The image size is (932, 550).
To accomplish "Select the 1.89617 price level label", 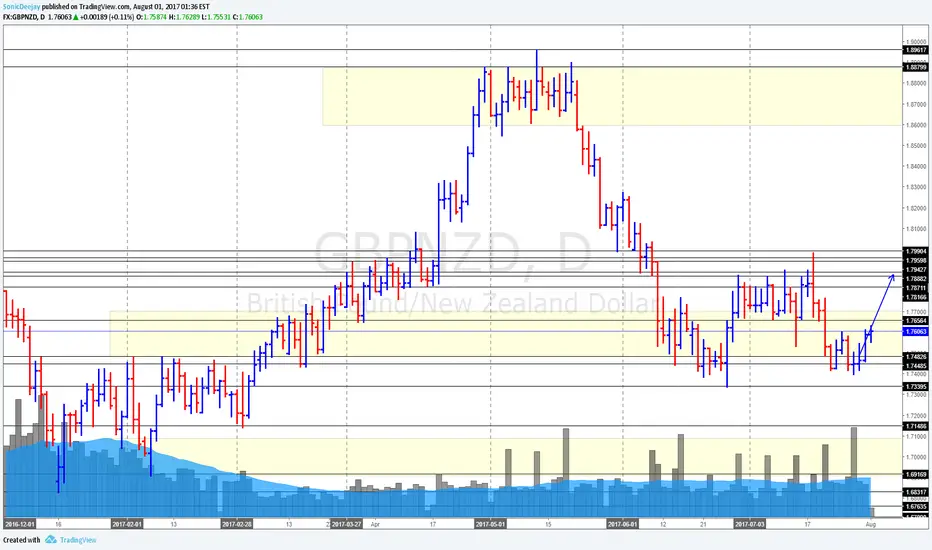I will coord(915,50).
